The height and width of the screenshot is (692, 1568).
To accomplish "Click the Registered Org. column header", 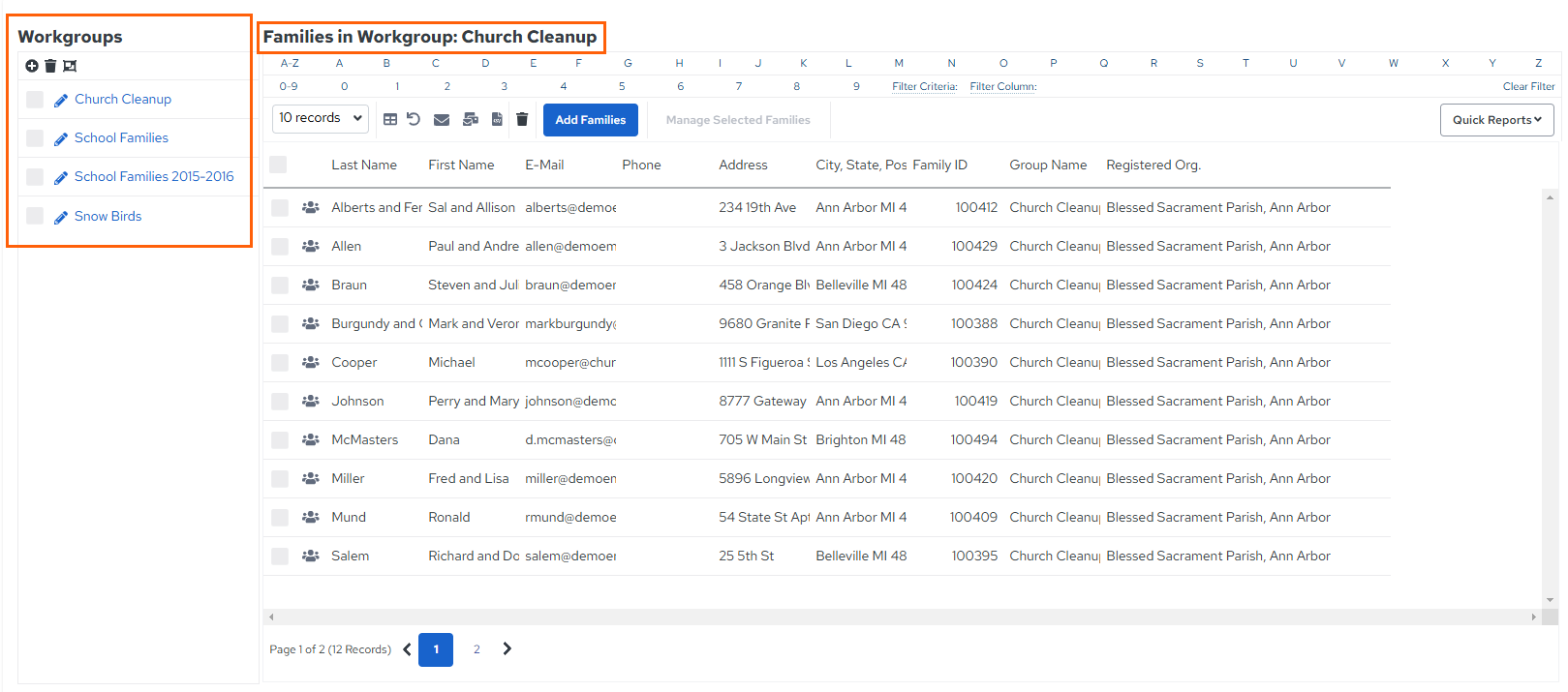I will click(x=1153, y=165).
